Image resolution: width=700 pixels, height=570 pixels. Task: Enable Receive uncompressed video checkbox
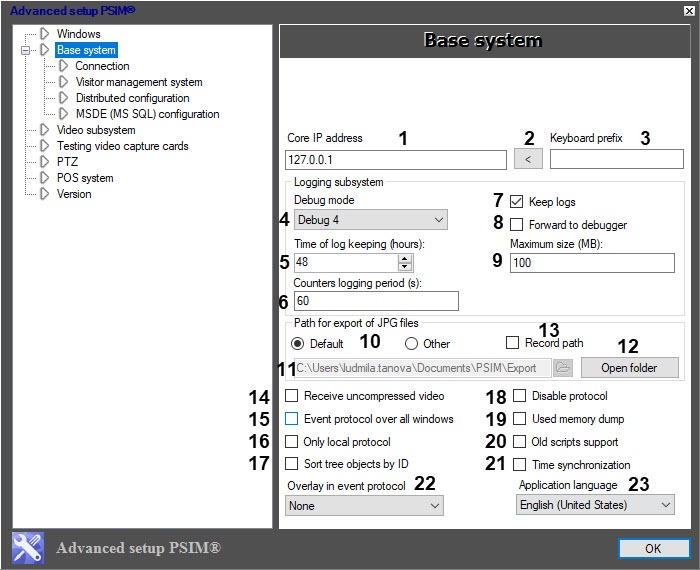click(292, 395)
